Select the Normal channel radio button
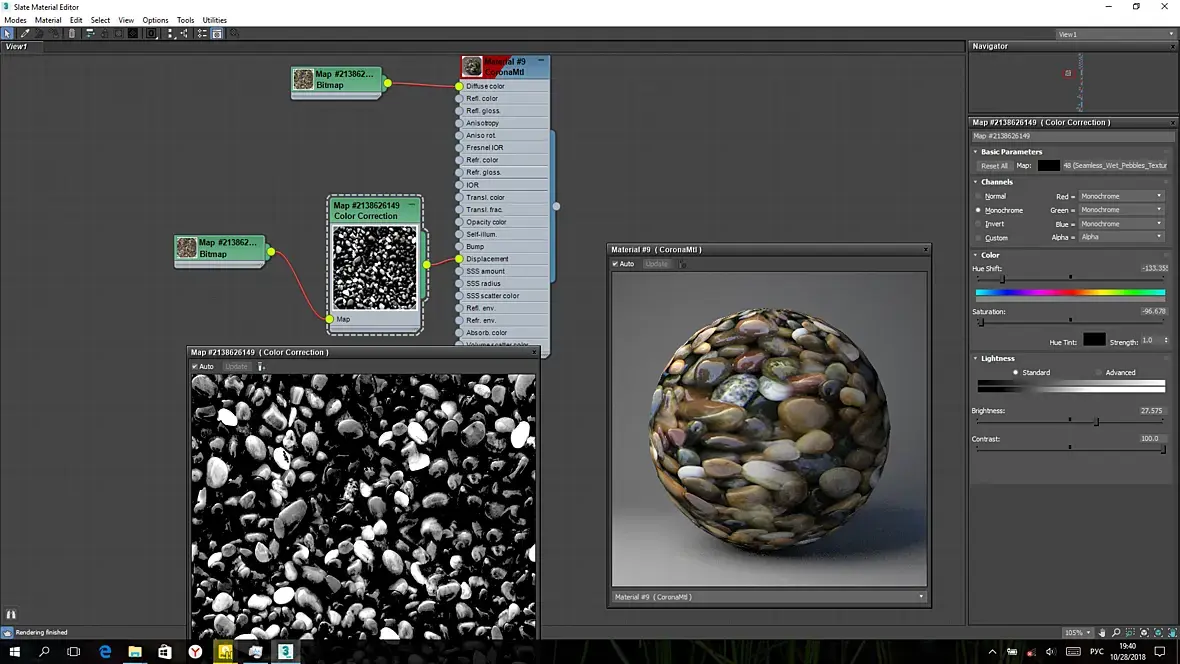1180x664 pixels. pyautogui.click(x=979, y=196)
